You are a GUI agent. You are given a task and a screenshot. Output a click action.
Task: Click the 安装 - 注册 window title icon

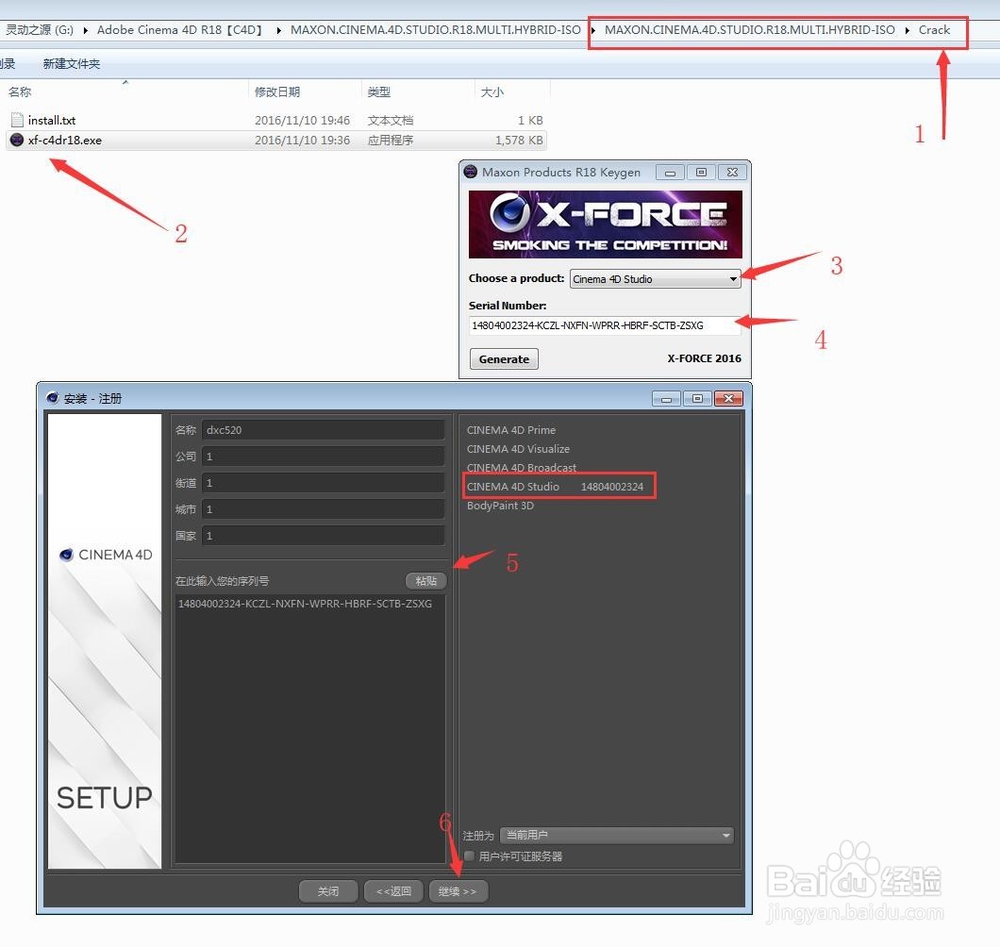pyautogui.click(x=52, y=398)
